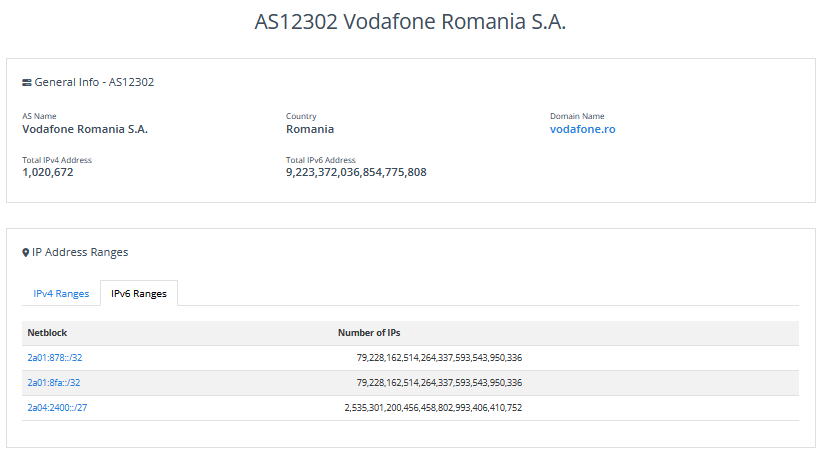Screen dimensions: 829x459
Task: Switch to the IPv4 Ranges tab
Action: [61, 293]
